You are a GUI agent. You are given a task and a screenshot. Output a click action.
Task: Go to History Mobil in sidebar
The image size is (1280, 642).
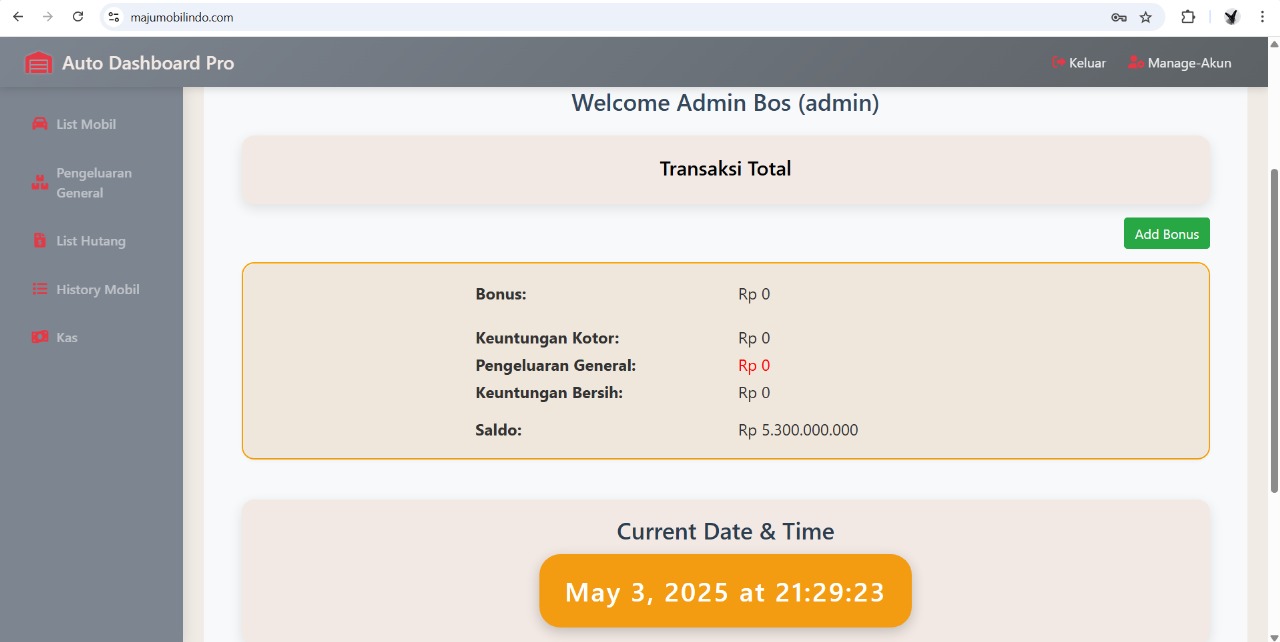click(98, 289)
